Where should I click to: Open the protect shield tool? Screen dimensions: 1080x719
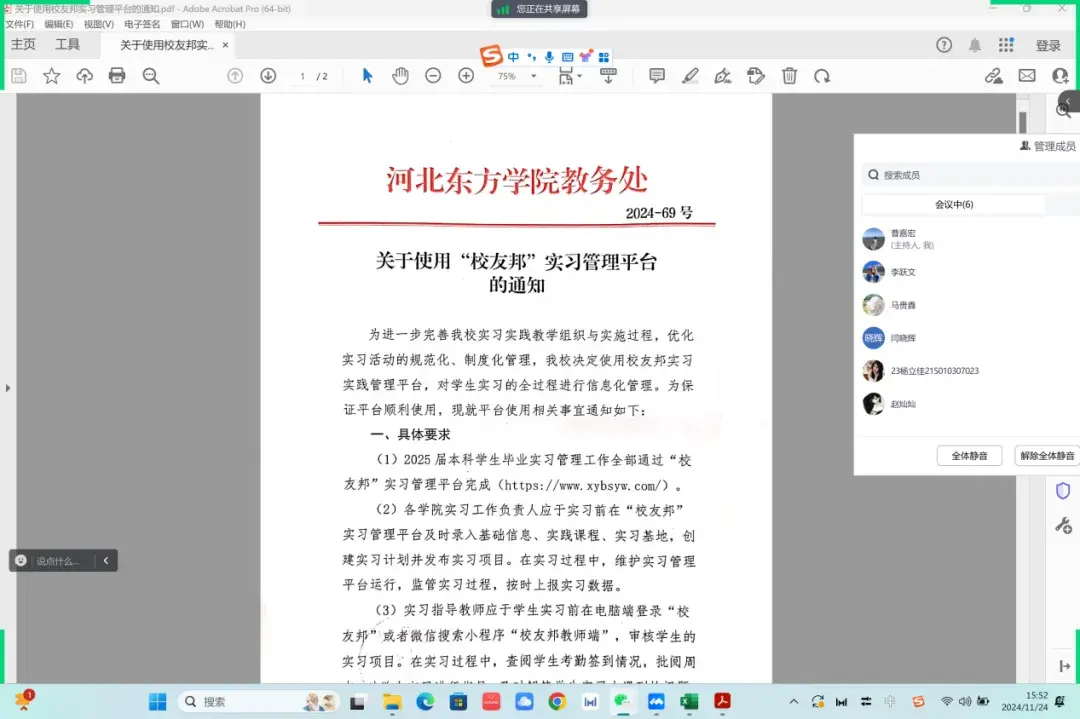pyautogui.click(x=1063, y=490)
